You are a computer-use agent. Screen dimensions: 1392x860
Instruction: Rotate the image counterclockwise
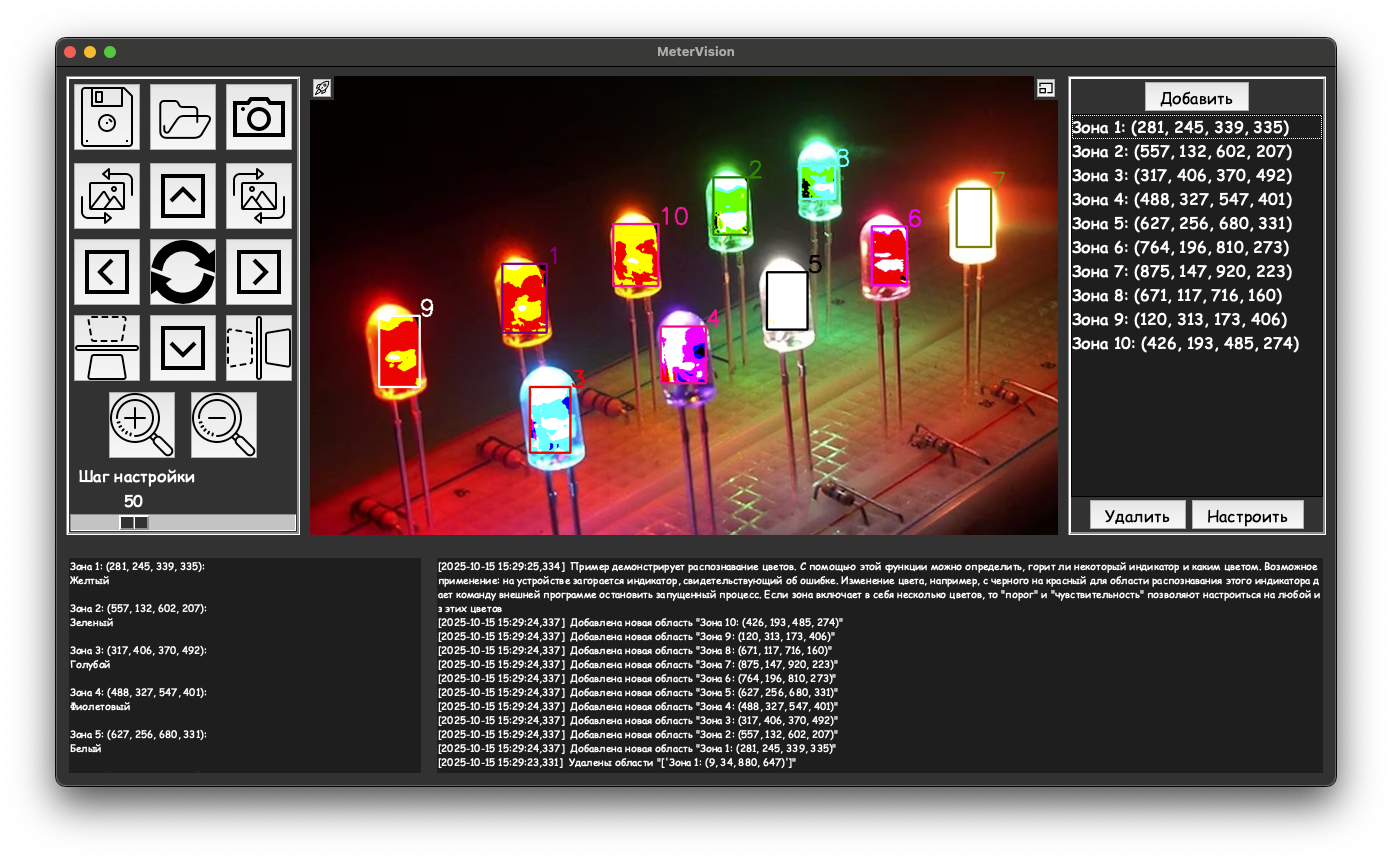[x=107, y=196]
